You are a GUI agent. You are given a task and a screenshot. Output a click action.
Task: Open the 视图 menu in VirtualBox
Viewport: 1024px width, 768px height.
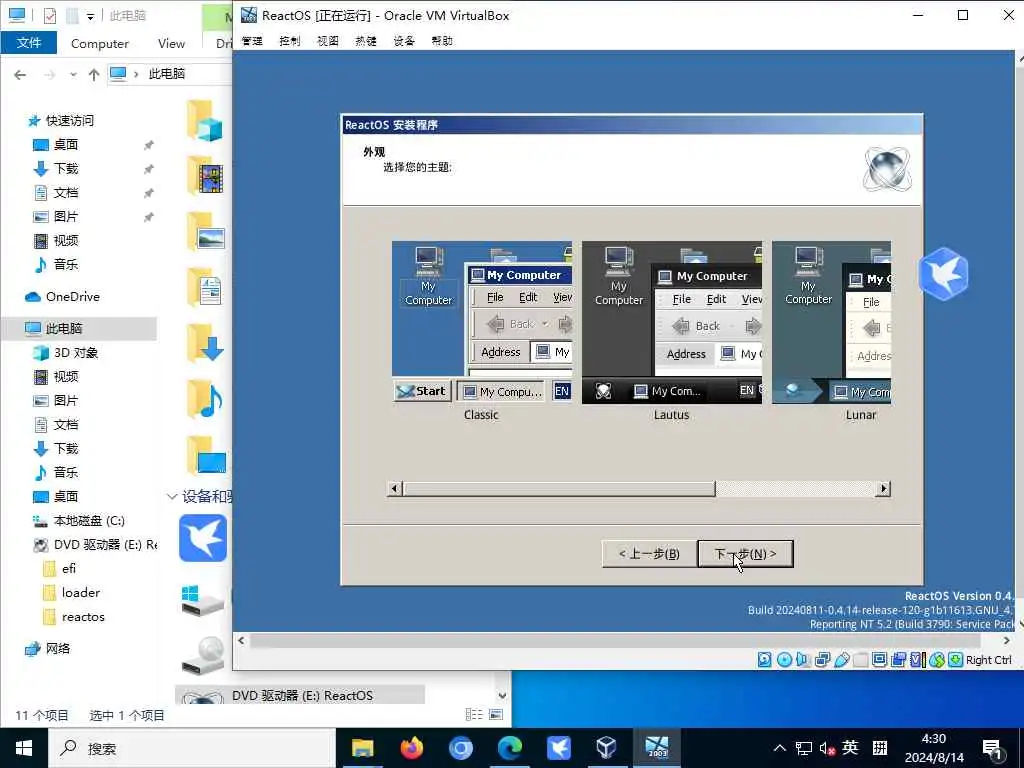(328, 41)
